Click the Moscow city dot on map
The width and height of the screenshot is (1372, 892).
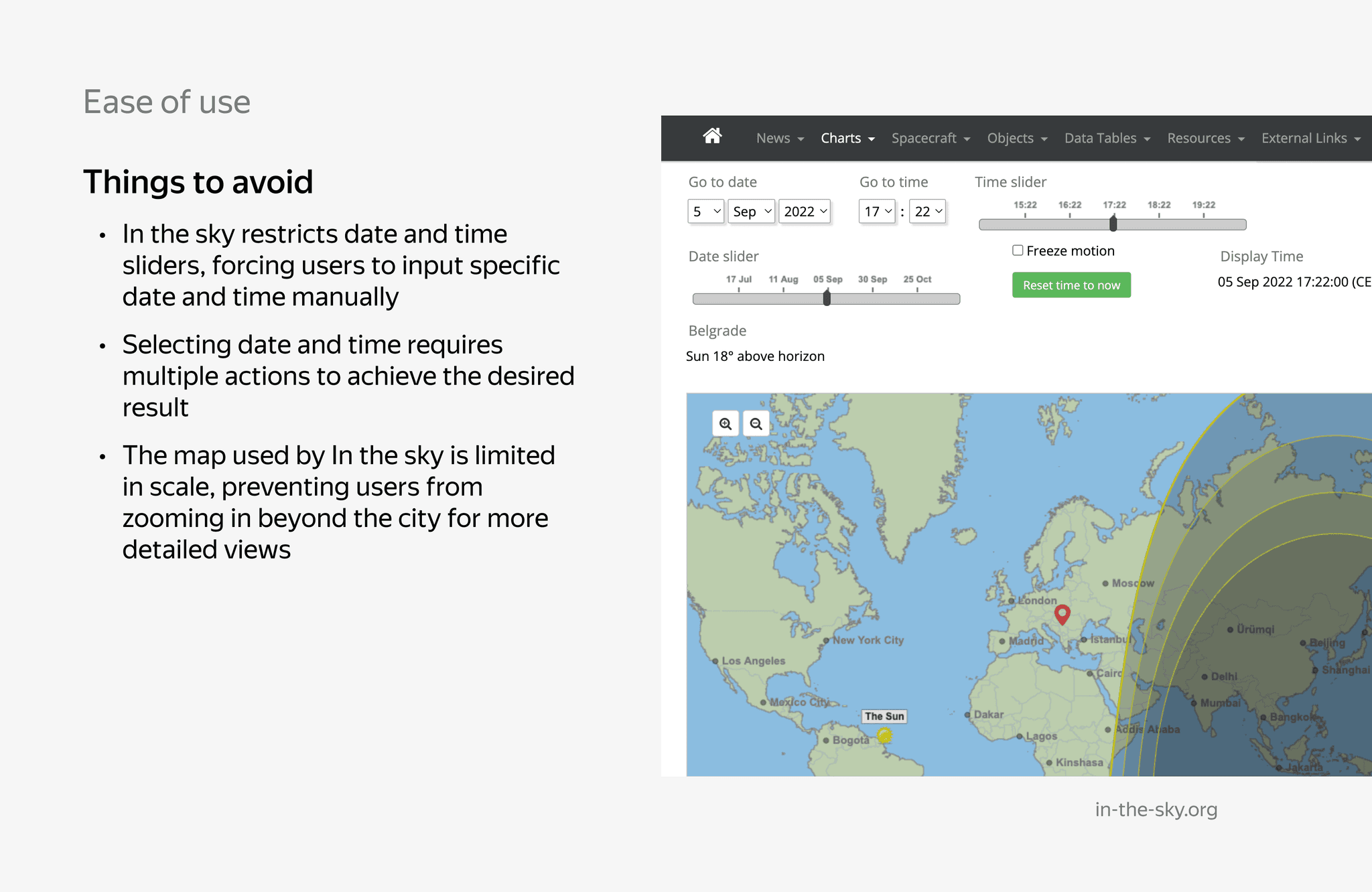tap(1105, 583)
